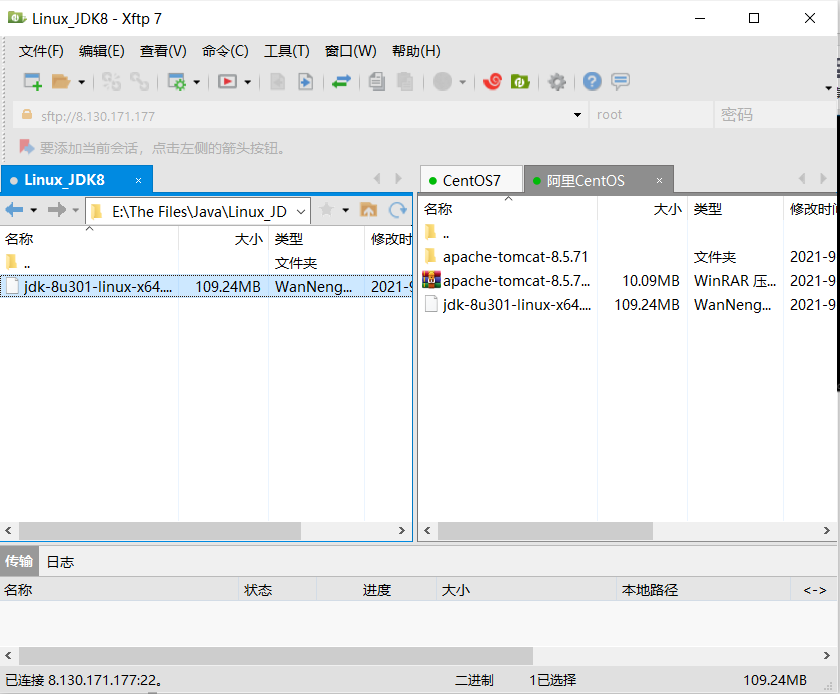Open the 文件(F) menu
Viewport: 840px width, 694px height.
(41, 51)
